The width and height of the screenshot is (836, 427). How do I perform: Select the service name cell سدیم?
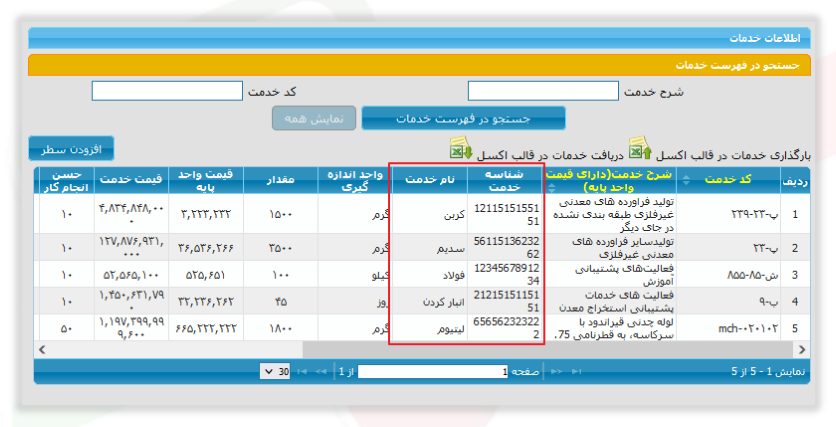(x=451, y=248)
